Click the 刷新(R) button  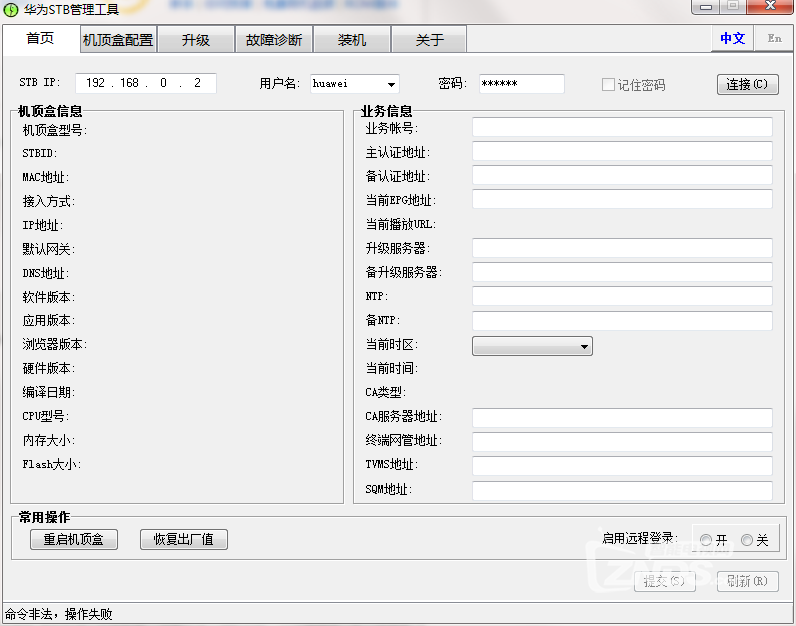coord(747,581)
